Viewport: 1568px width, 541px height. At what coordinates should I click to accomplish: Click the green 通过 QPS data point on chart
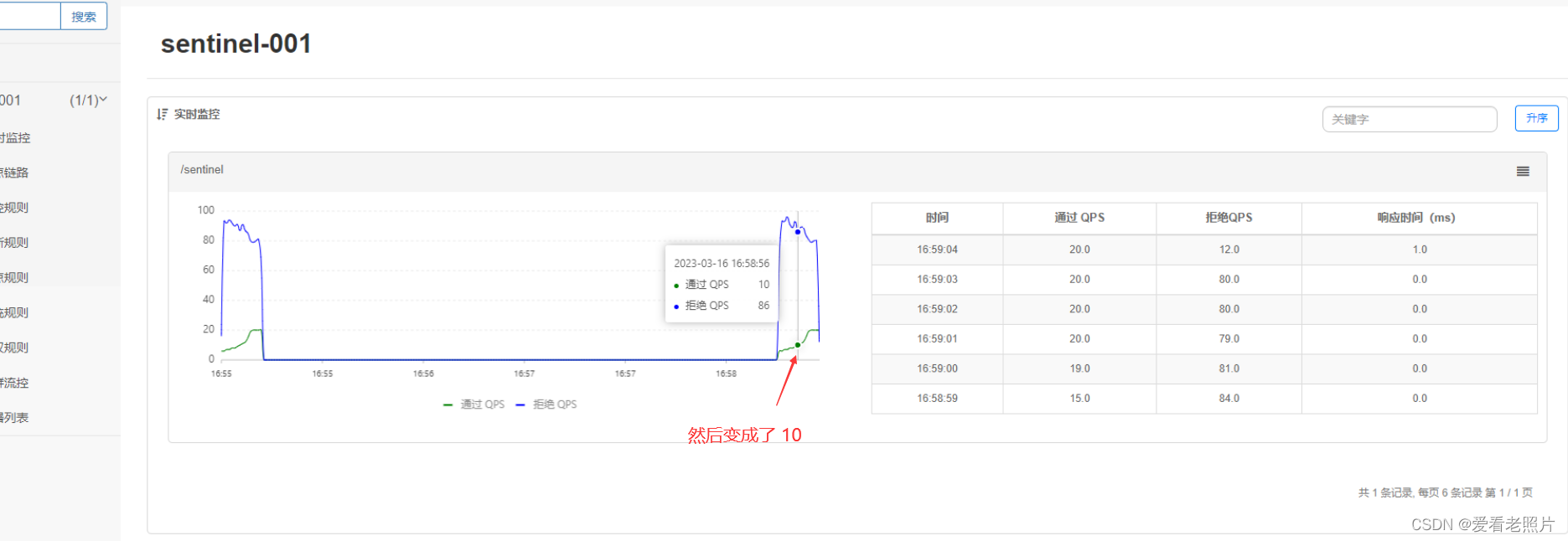pyautogui.click(x=798, y=345)
